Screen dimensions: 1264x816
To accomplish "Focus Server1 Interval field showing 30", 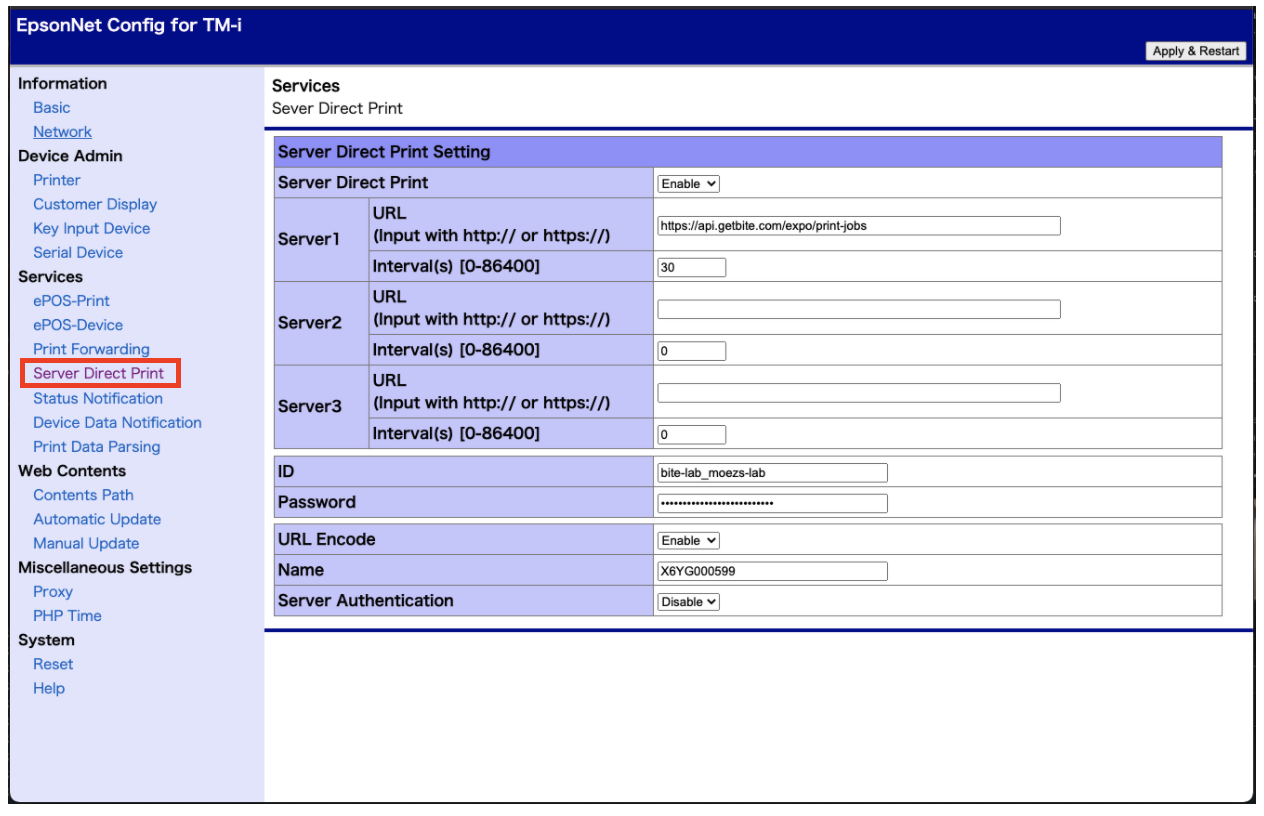I will 692,268.
